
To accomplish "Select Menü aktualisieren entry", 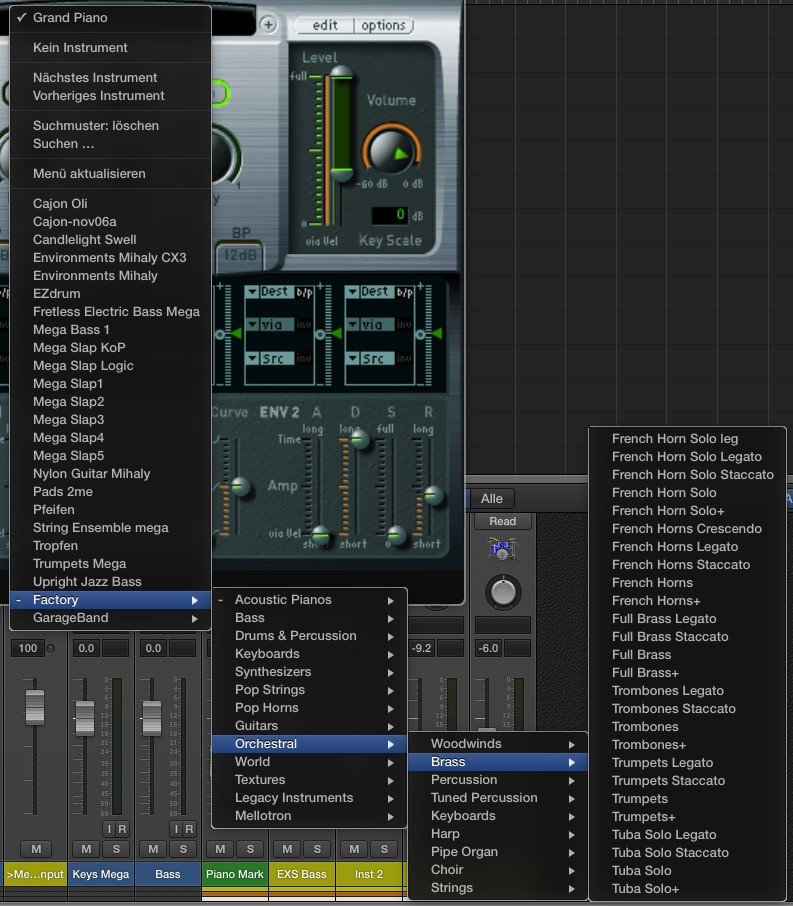I will [x=110, y=173].
